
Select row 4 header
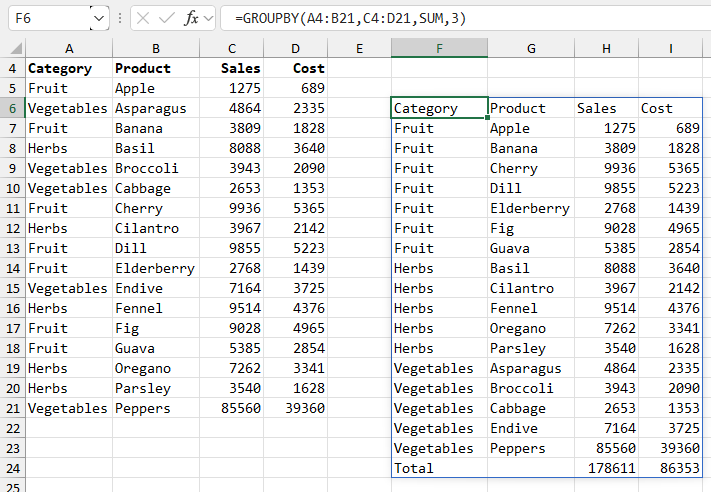tap(13, 68)
